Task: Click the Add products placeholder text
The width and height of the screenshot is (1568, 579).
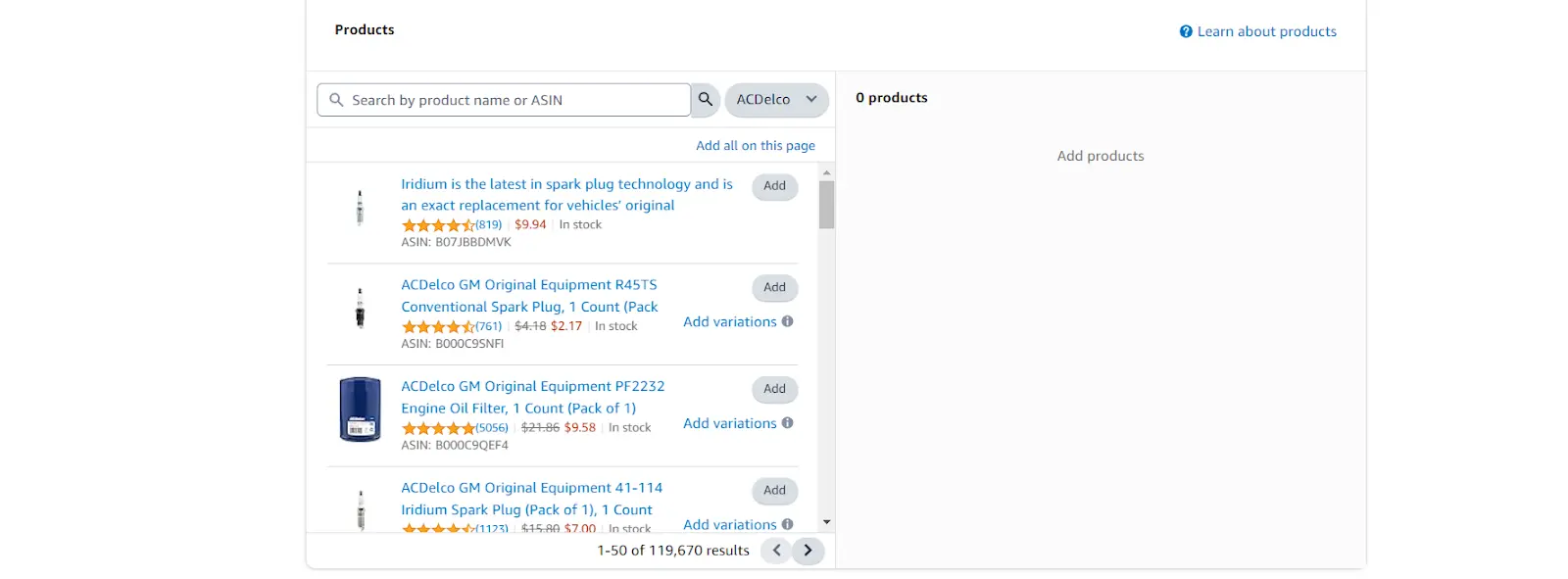Action: [1101, 156]
